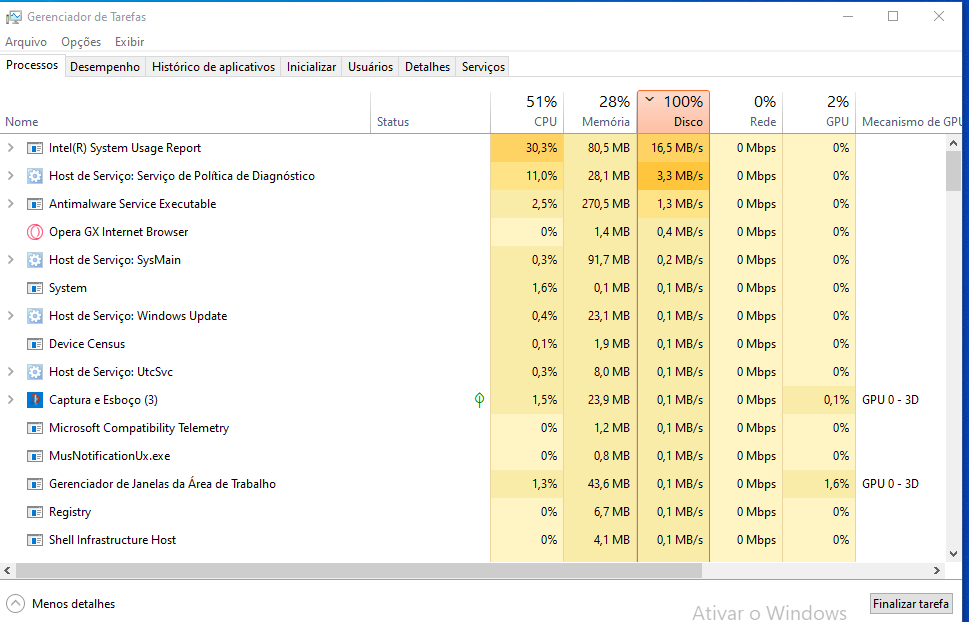Screen dimensions: 969x622
Task: Expand Host de Serviço: Serviço de Política de Diagnóstico
Action: click(x=11, y=176)
